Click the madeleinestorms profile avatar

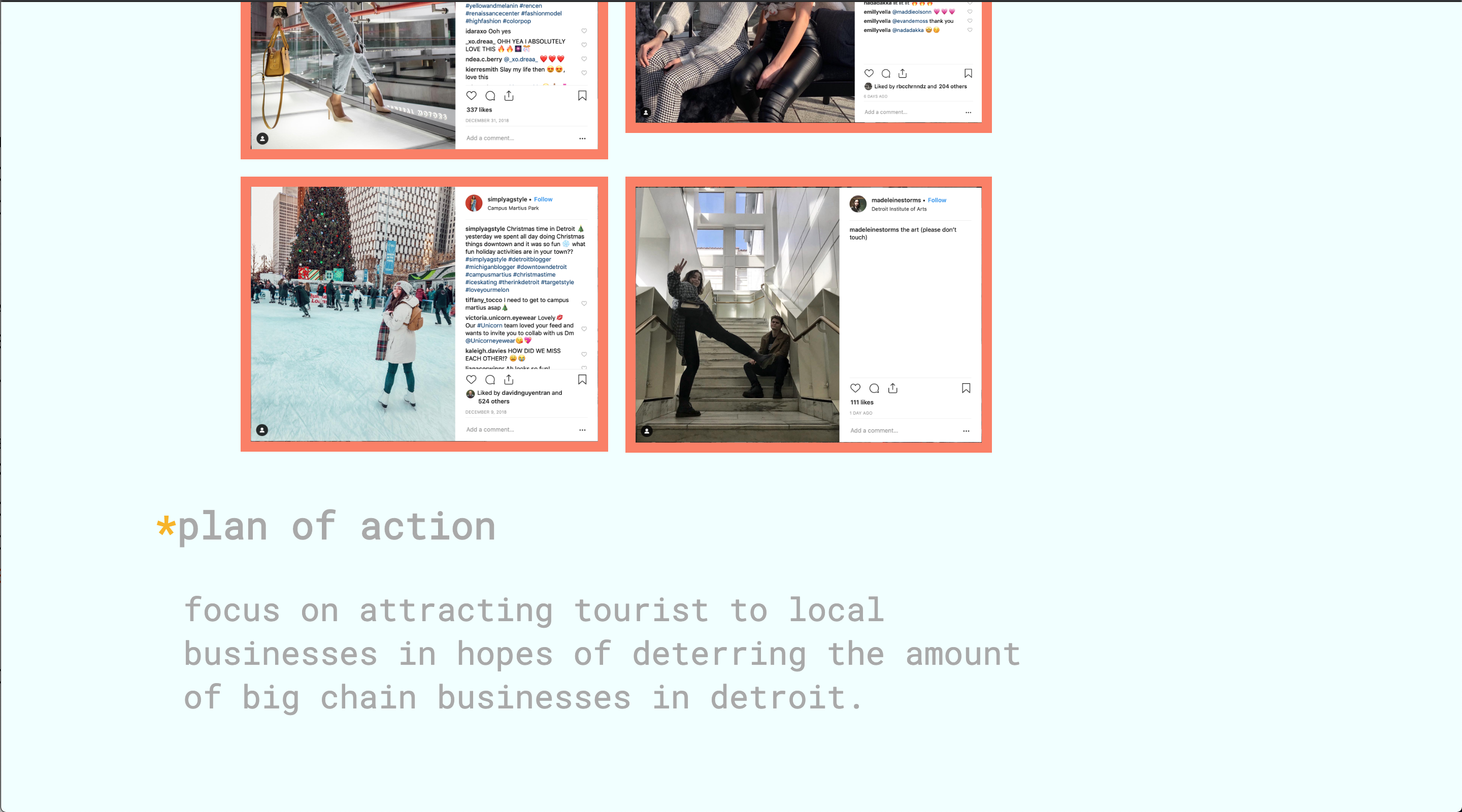coord(858,205)
